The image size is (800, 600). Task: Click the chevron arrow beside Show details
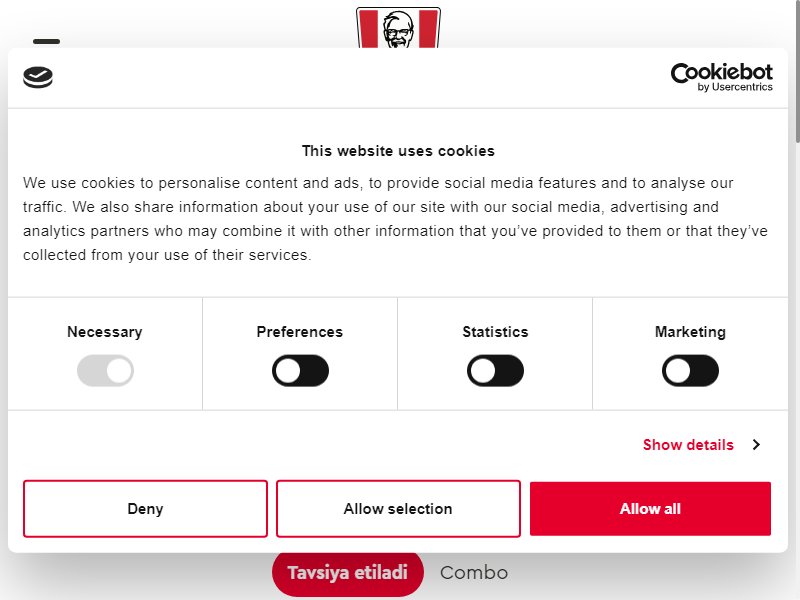click(756, 444)
